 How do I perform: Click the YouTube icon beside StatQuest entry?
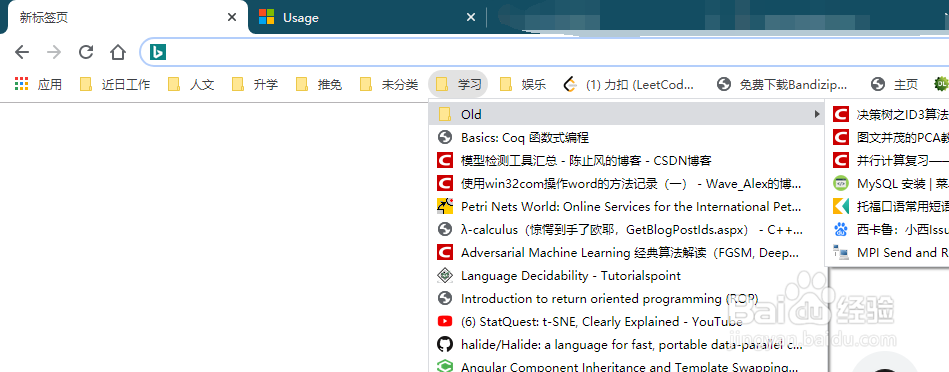(x=445, y=321)
